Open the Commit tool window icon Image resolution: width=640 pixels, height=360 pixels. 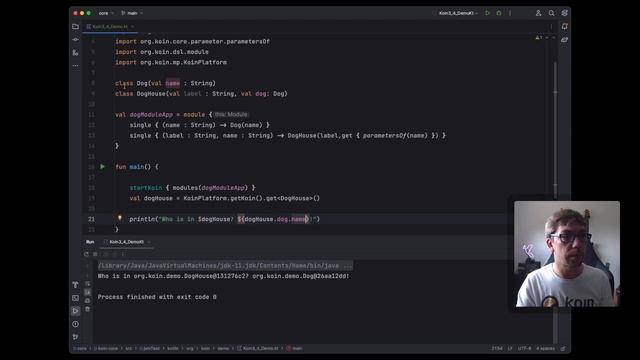click(x=76, y=40)
